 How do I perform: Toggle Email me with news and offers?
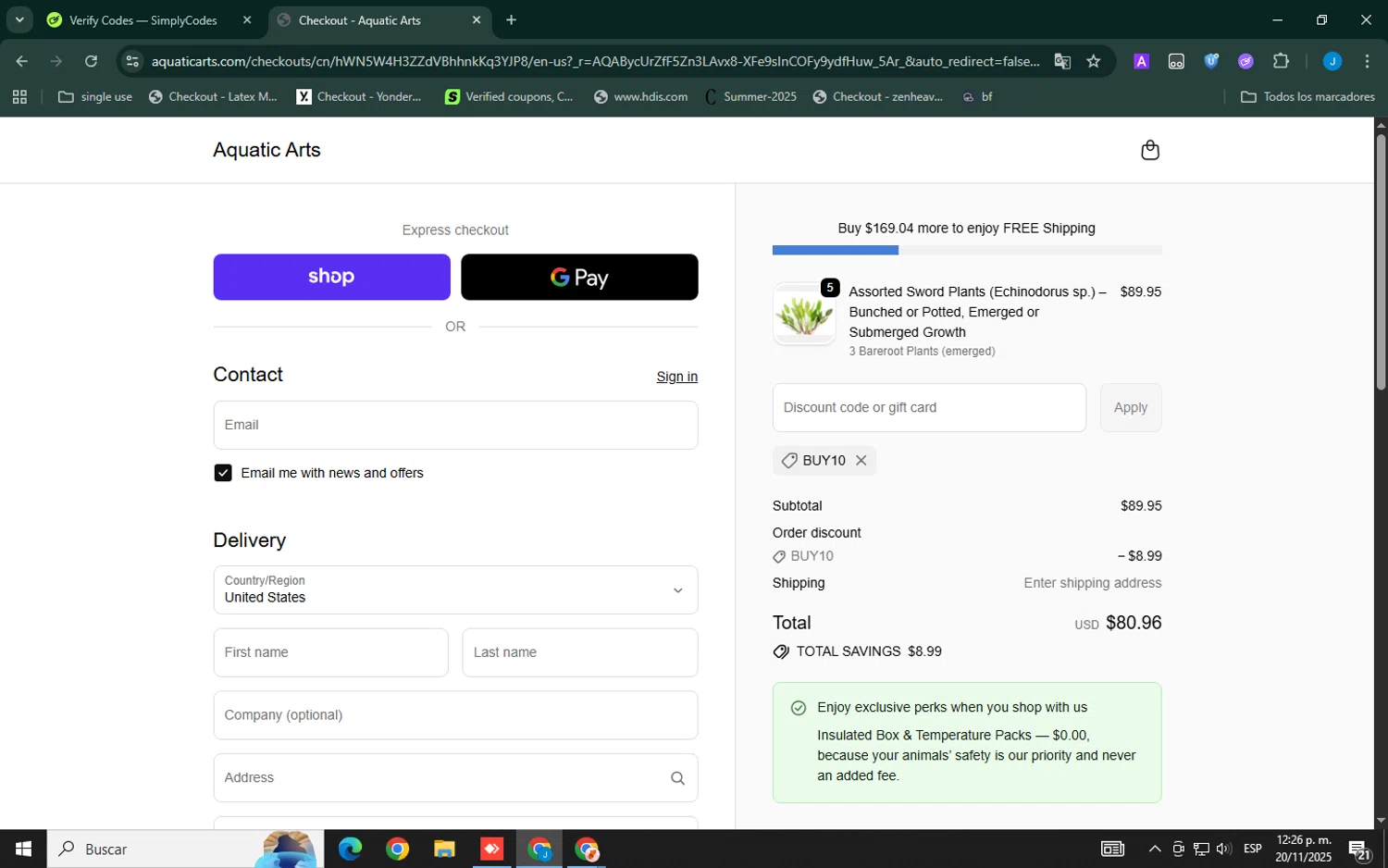pyautogui.click(x=223, y=473)
